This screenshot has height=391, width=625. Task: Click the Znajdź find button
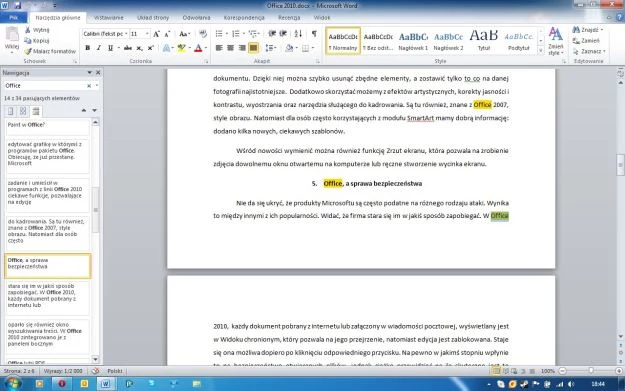coord(588,30)
